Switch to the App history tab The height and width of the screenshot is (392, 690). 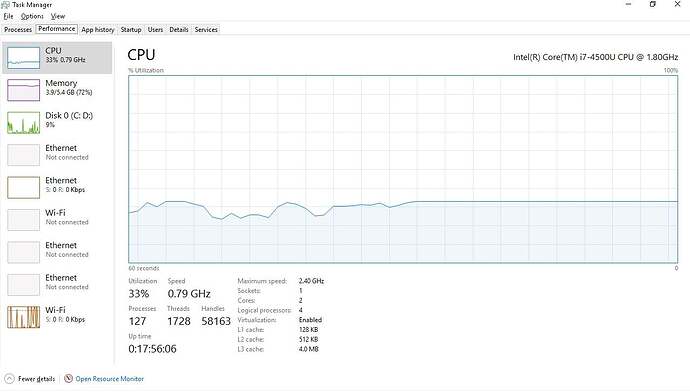tap(98, 29)
